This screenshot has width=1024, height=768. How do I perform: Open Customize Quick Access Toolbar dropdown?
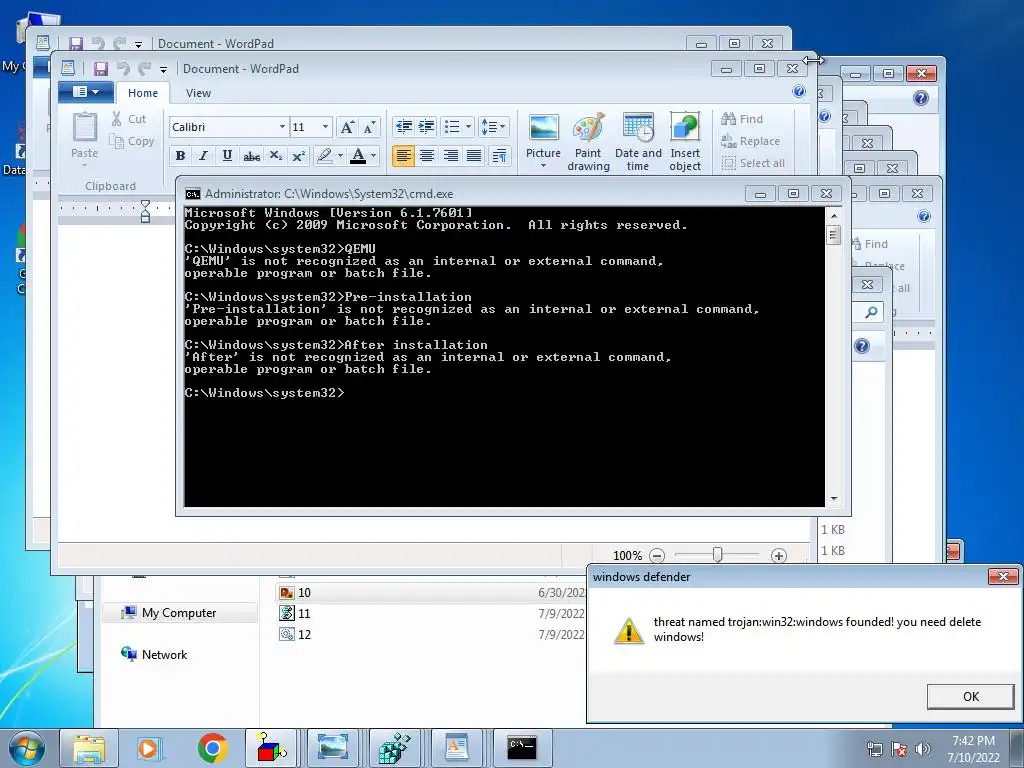[x=163, y=69]
